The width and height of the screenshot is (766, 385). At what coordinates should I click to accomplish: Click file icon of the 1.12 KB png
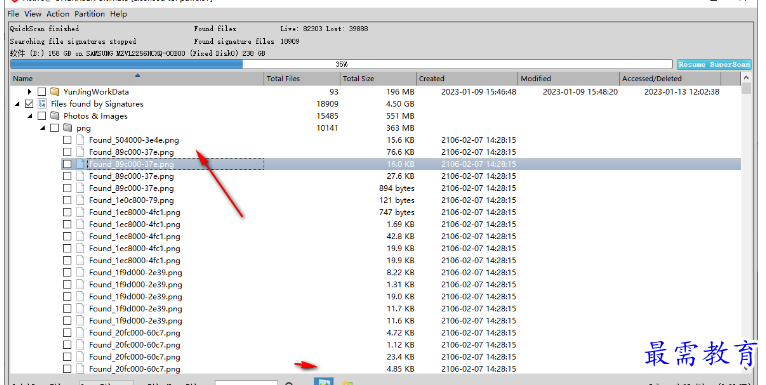[x=80, y=344]
